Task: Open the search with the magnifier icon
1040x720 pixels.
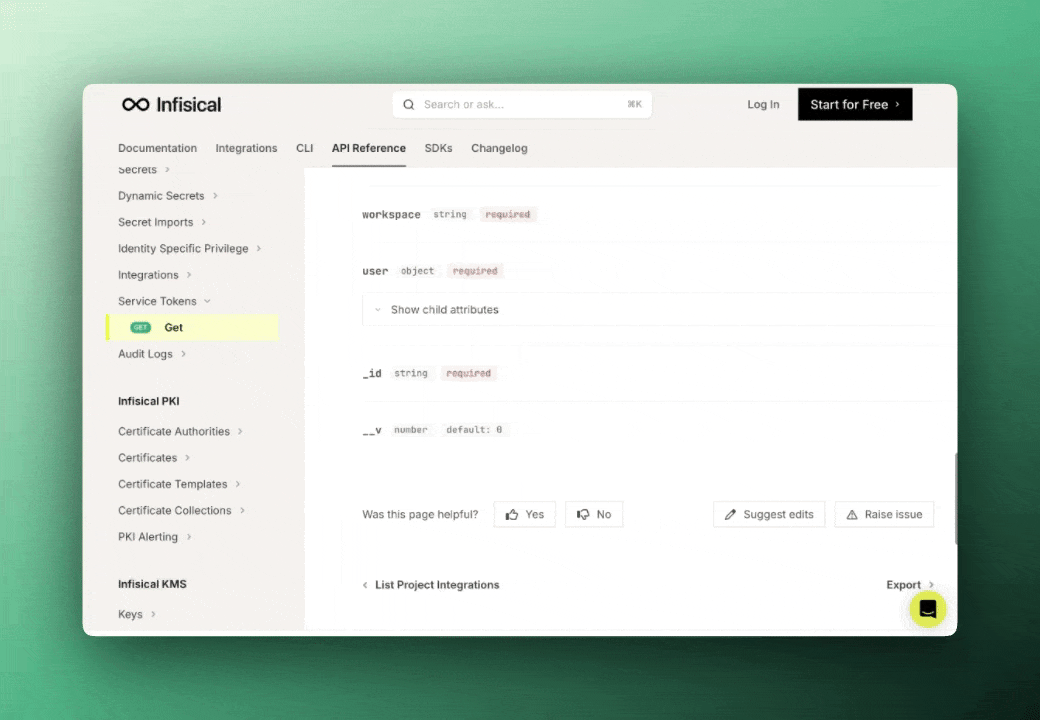Action: click(x=409, y=104)
